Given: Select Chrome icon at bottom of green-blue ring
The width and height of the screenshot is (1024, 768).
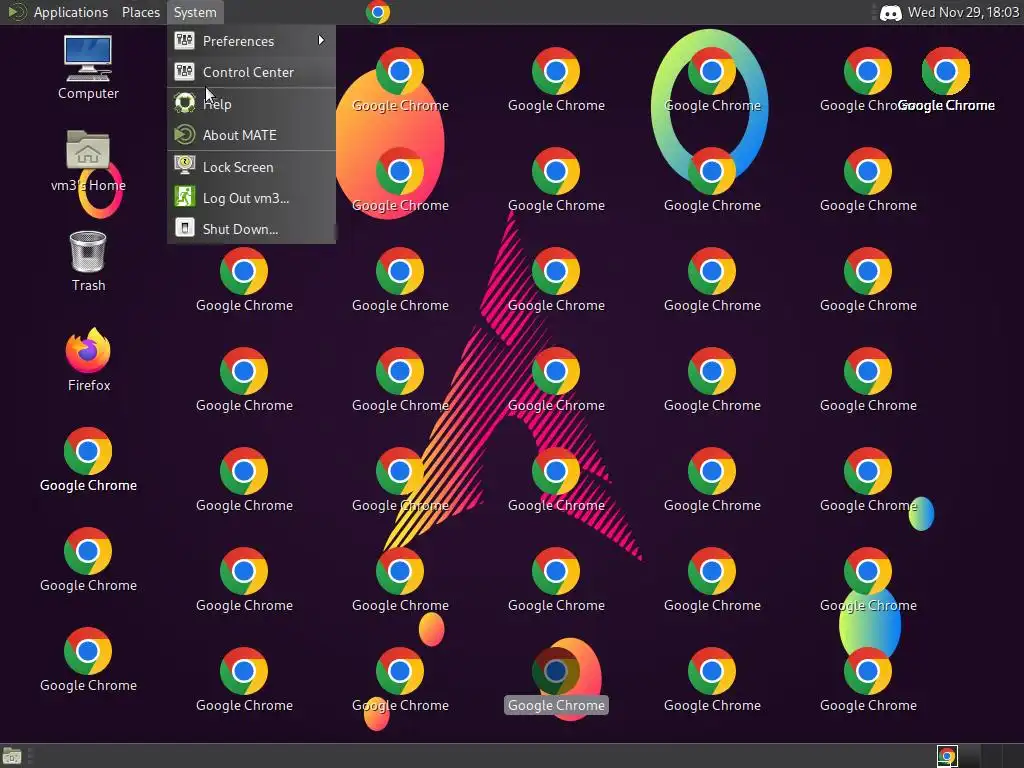Looking at the screenshot, I should click(712, 178).
